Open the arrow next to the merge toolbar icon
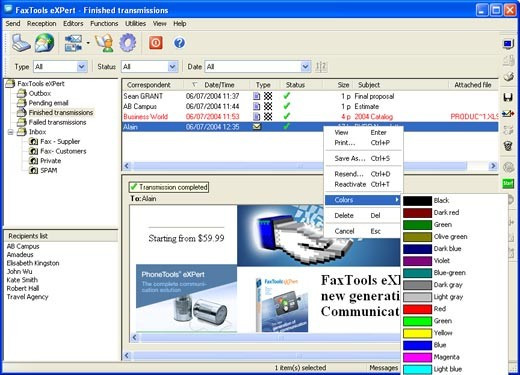 (x=88, y=43)
